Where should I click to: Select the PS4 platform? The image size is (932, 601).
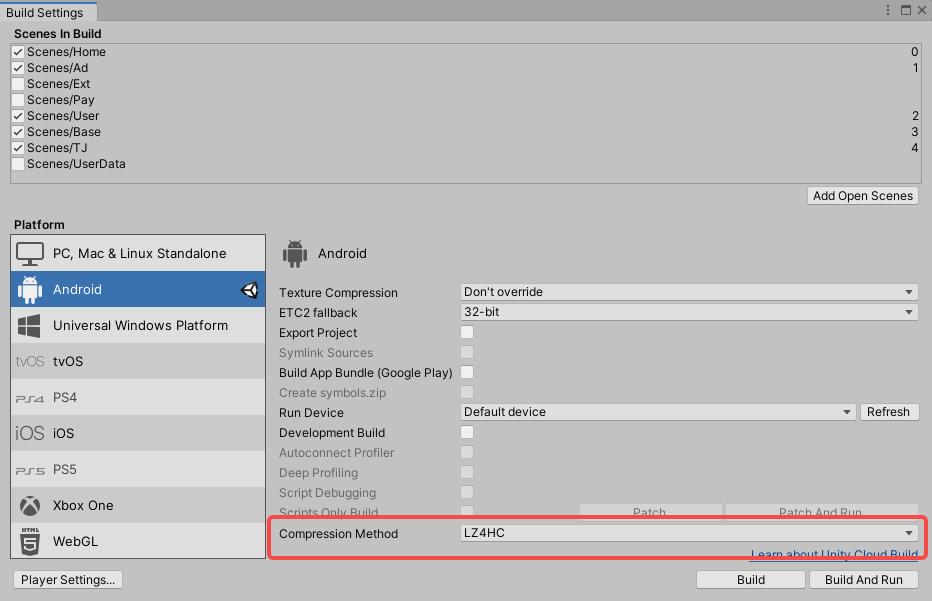pos(138,398)
